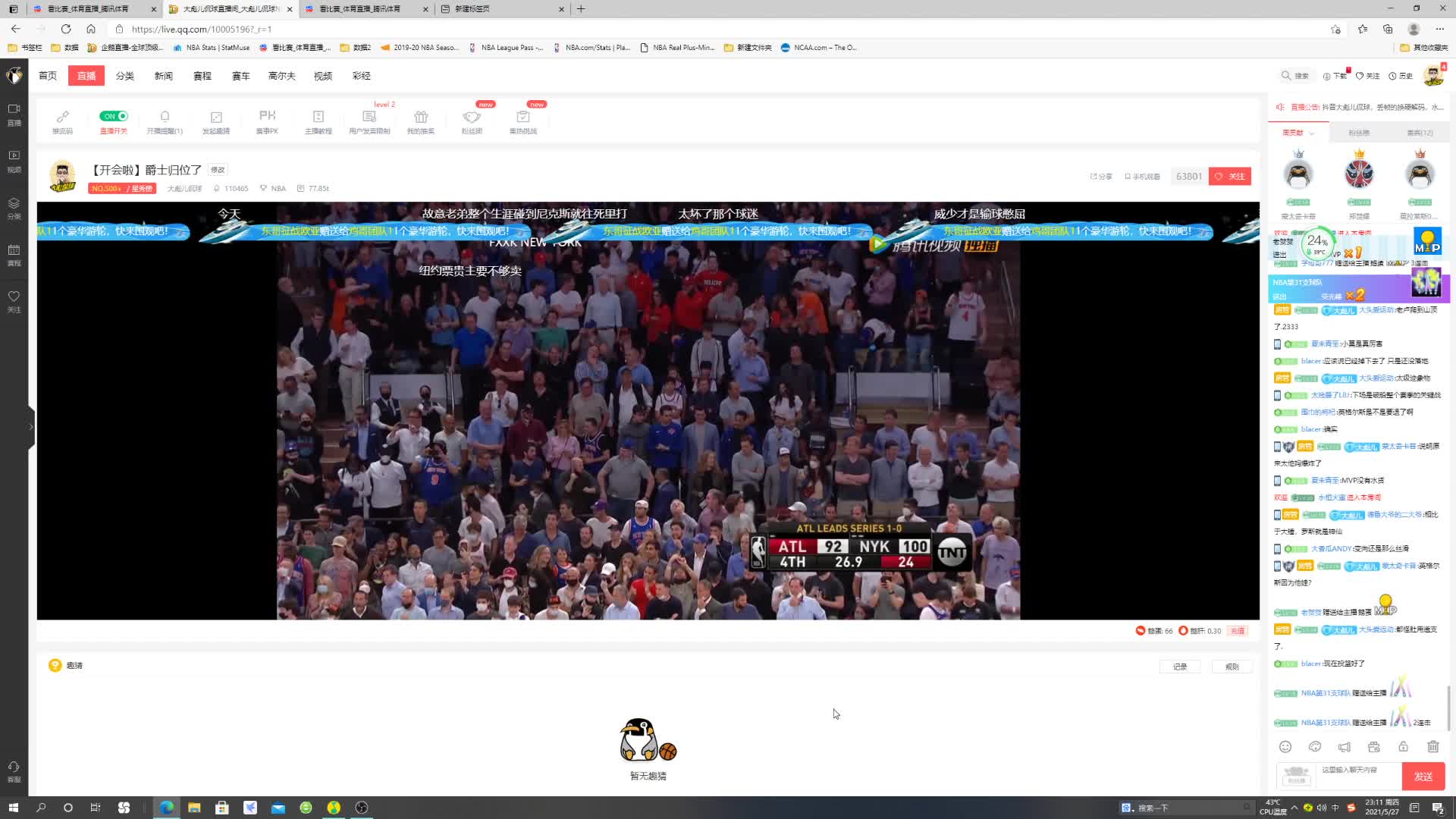Clear chat with the trash bin icon
1456x819 pixels.
[x=1432, y=747]
